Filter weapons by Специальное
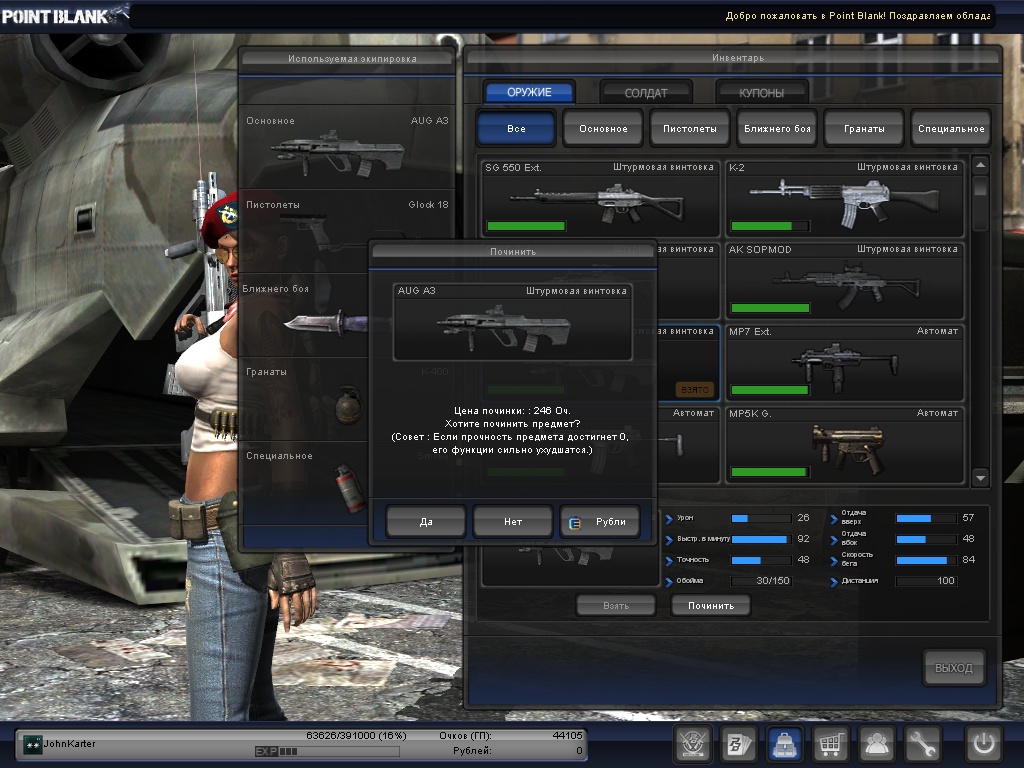 click(x=951, y=129)
